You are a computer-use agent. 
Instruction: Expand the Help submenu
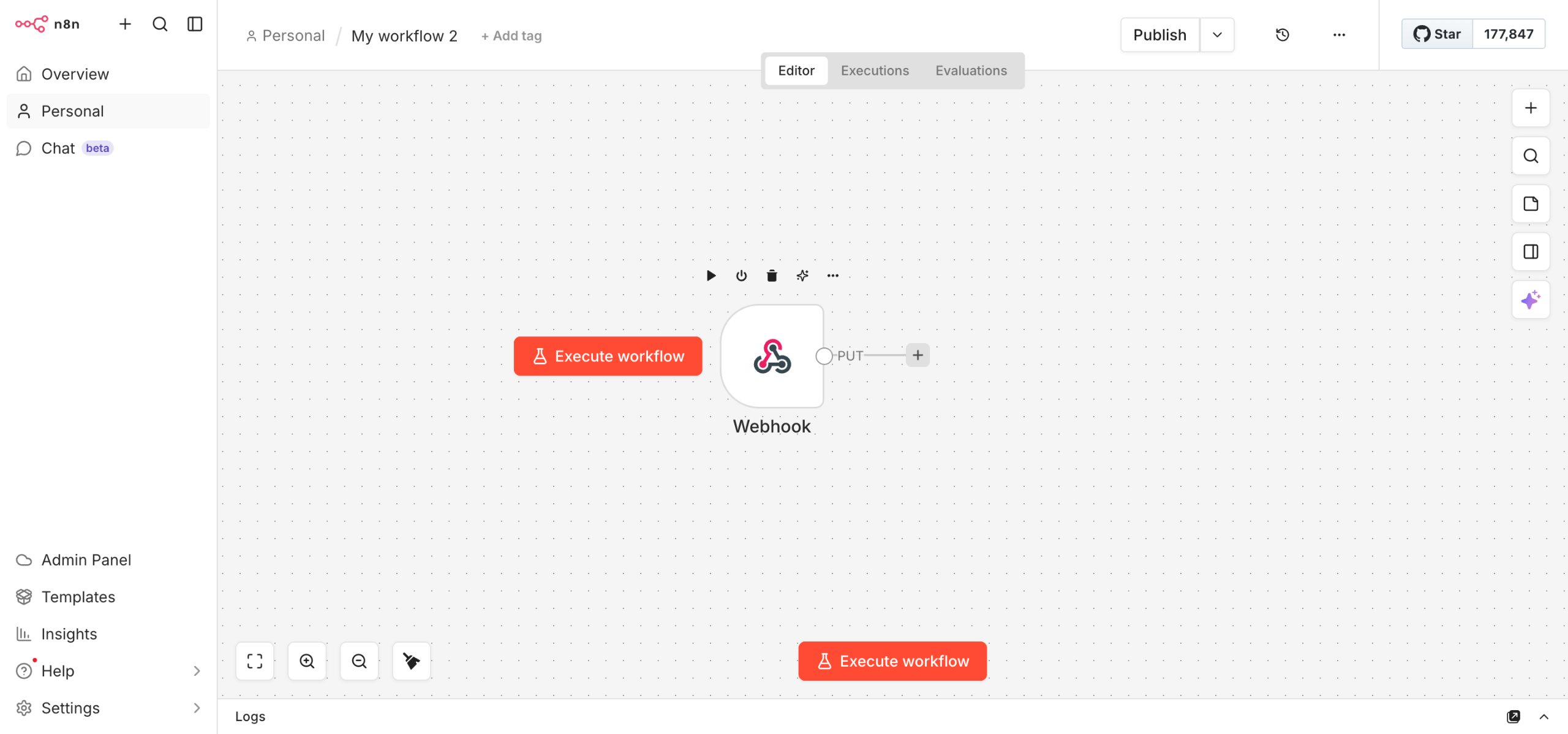point(197,671)
